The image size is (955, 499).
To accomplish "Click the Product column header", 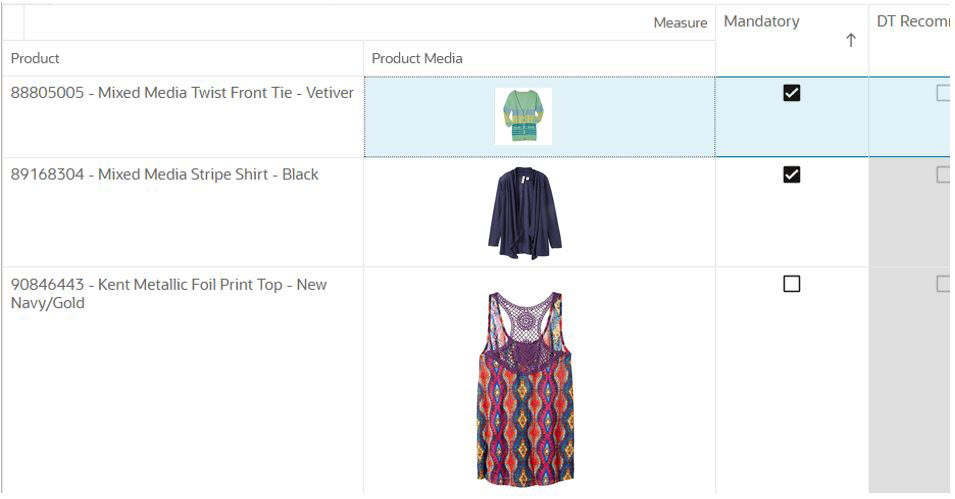I will click(x=35, y=58).
